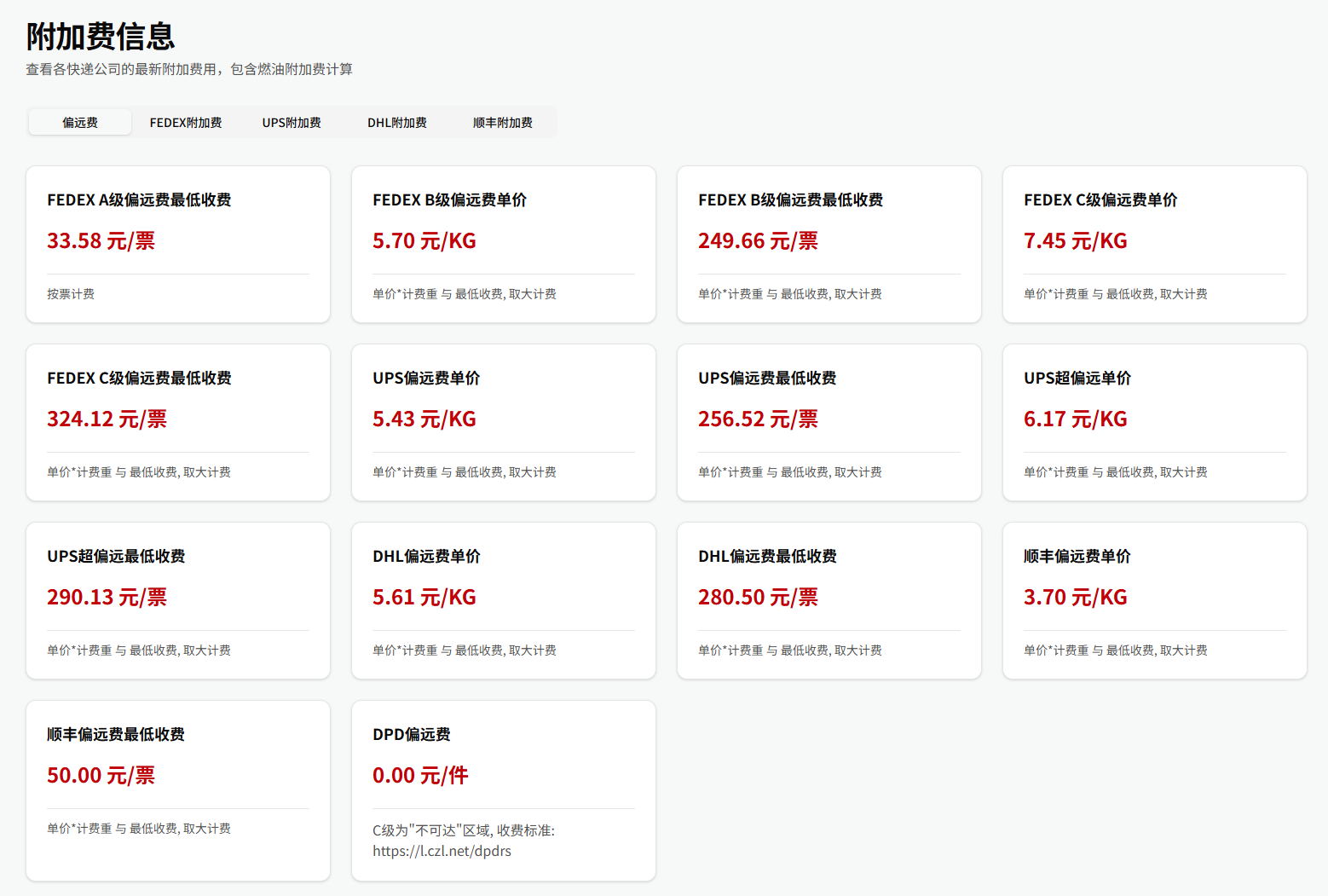Go to the DHL附加费 tab
Screen dimensions: 1328x896
(x=397, y=122)
